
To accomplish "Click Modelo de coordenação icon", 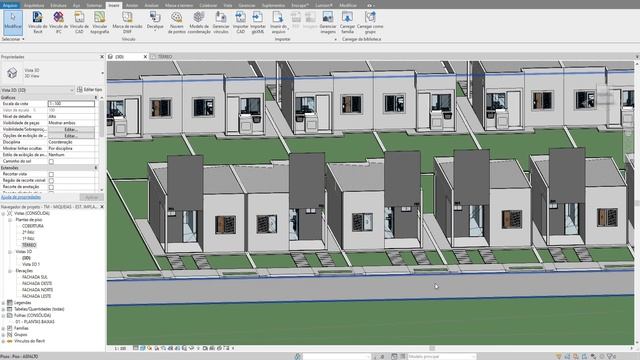I will 199,18.
